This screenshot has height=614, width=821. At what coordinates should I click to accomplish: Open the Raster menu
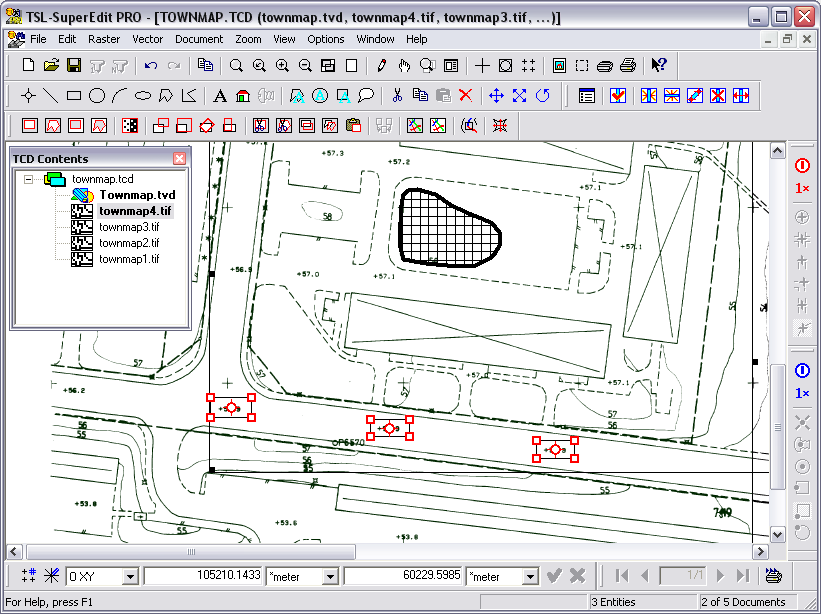(x=104, y=39)
